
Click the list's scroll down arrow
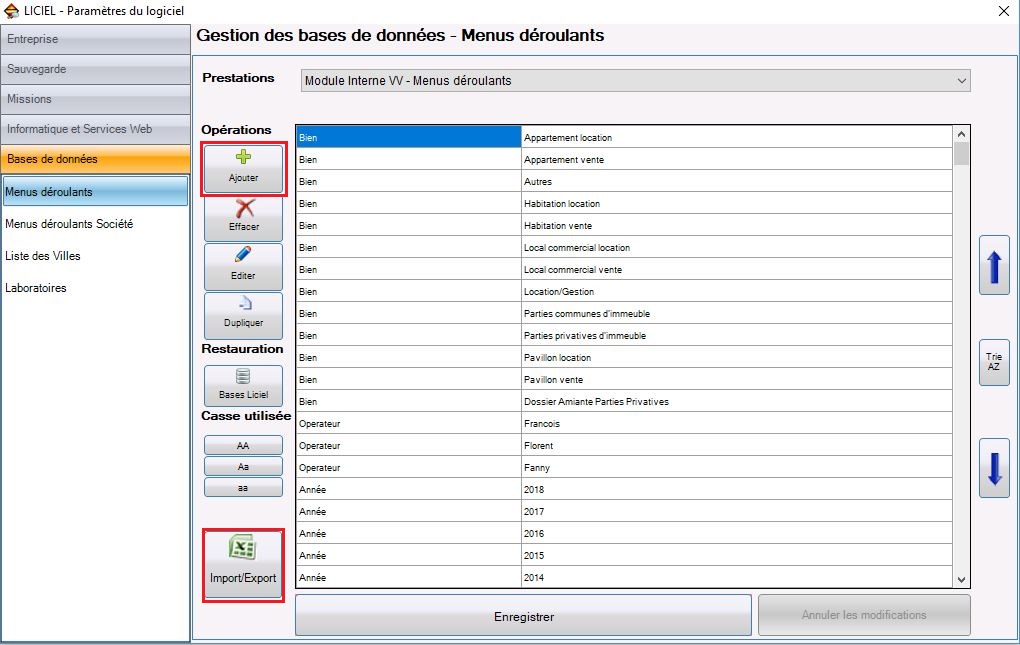pyautogui.click(x=961, y=579)
